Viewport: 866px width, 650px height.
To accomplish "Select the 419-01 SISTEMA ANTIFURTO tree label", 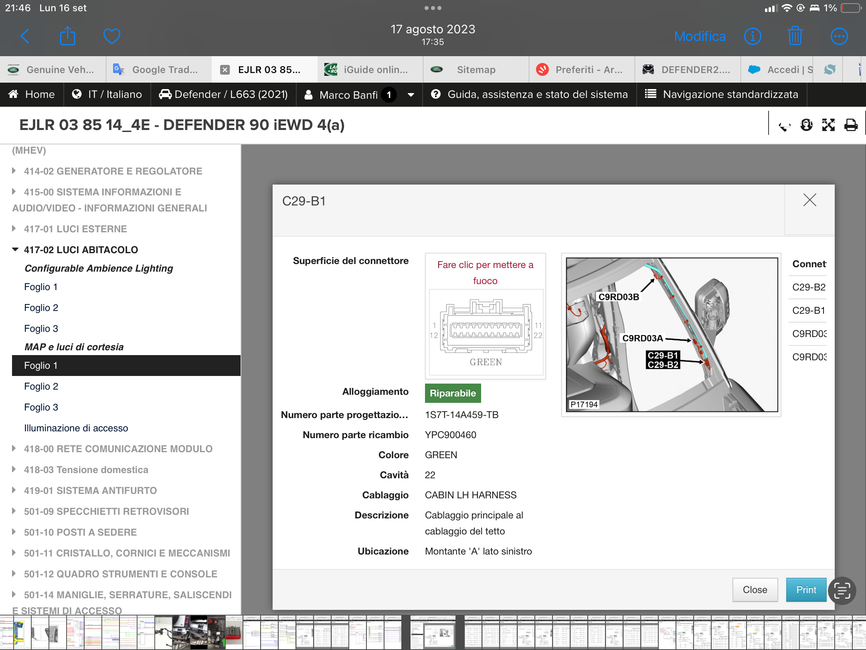I will [90, 490].
